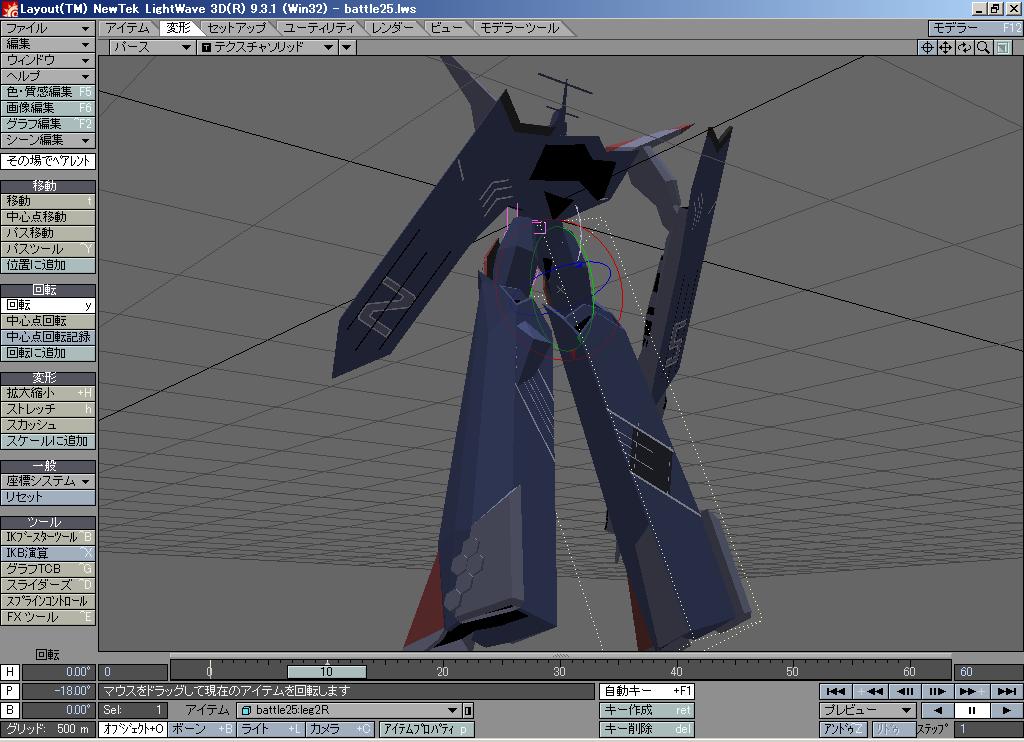Switch to the ビュー (View) tab
This screenshot has width=1024, height=742.
(447, 28)
